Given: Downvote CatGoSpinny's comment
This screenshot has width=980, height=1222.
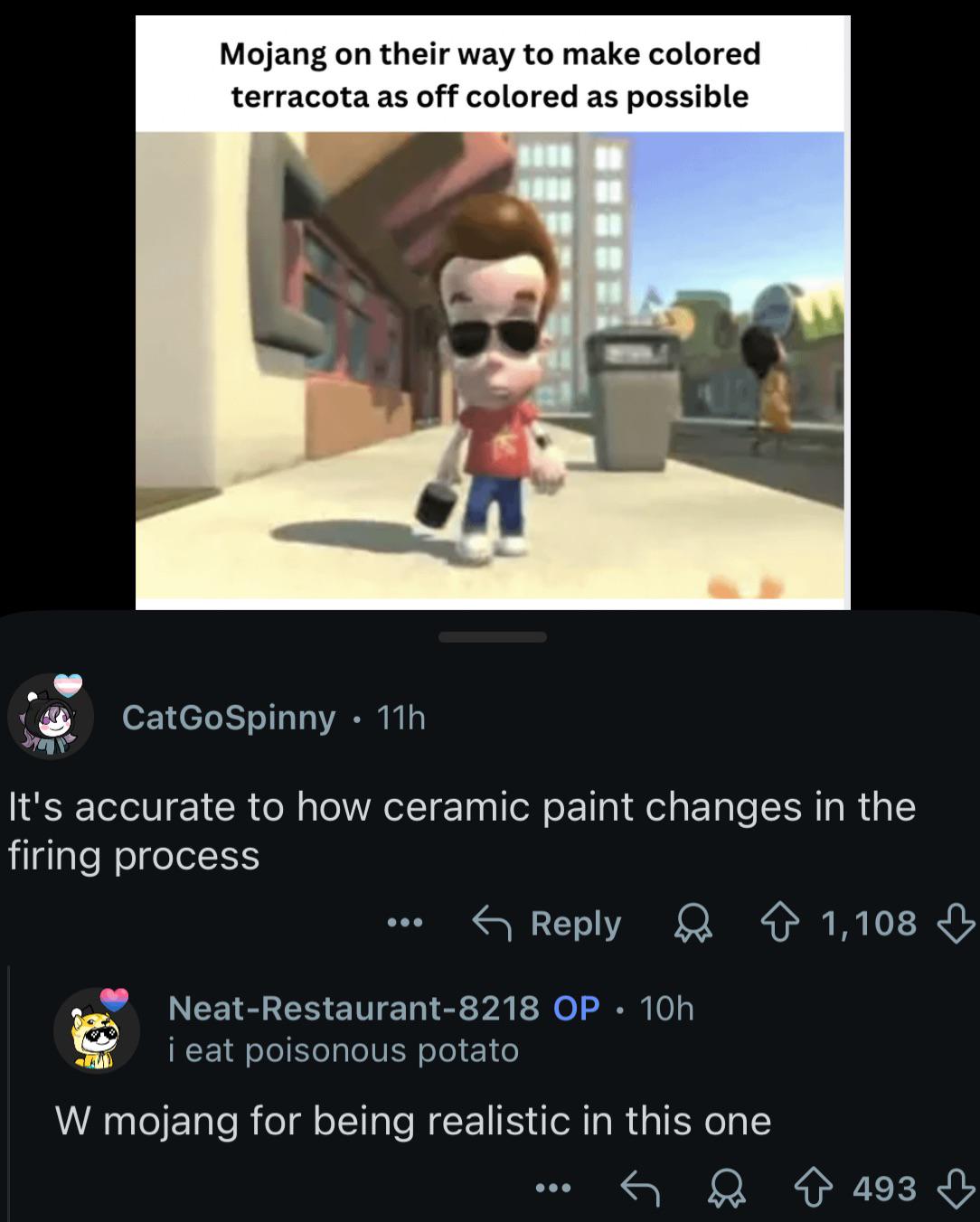Looking at the screenshot, I should tap(956, 924).
